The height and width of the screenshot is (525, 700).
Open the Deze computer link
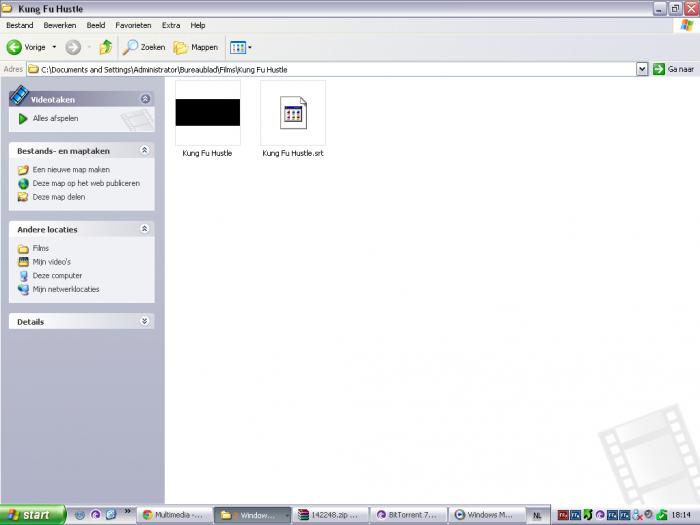57,275
